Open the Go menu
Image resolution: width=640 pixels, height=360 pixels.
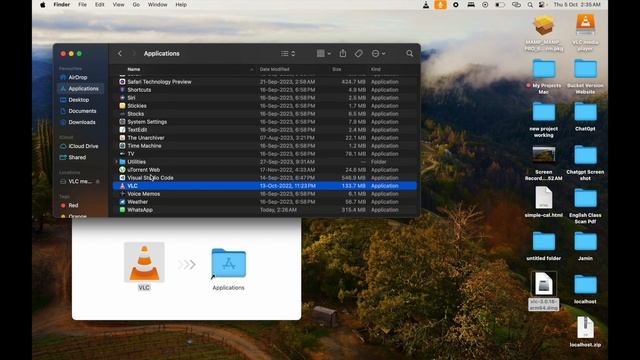[136, 5]
